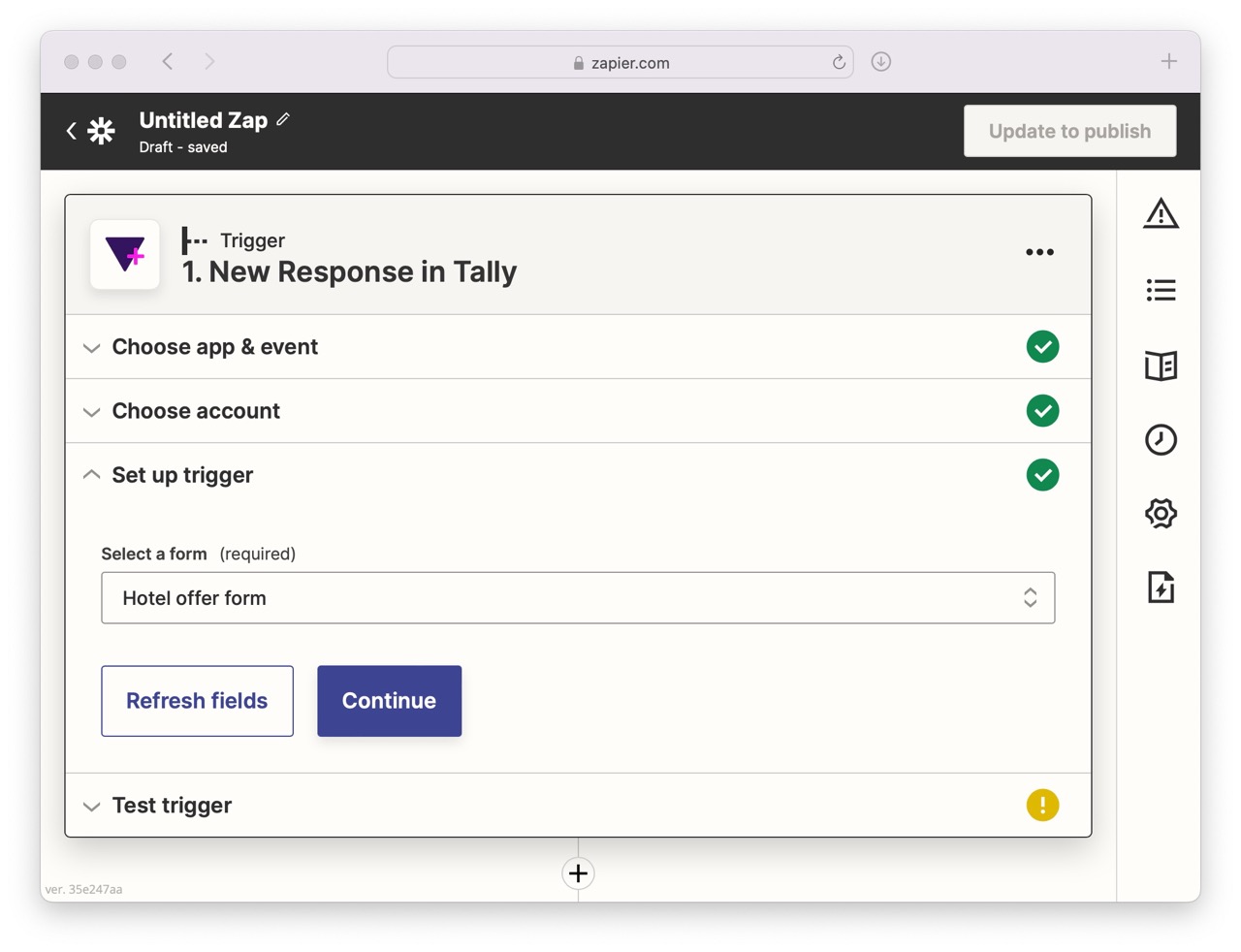
Task: Open a new browser tab with plus
Action: tap(1169, 62)
